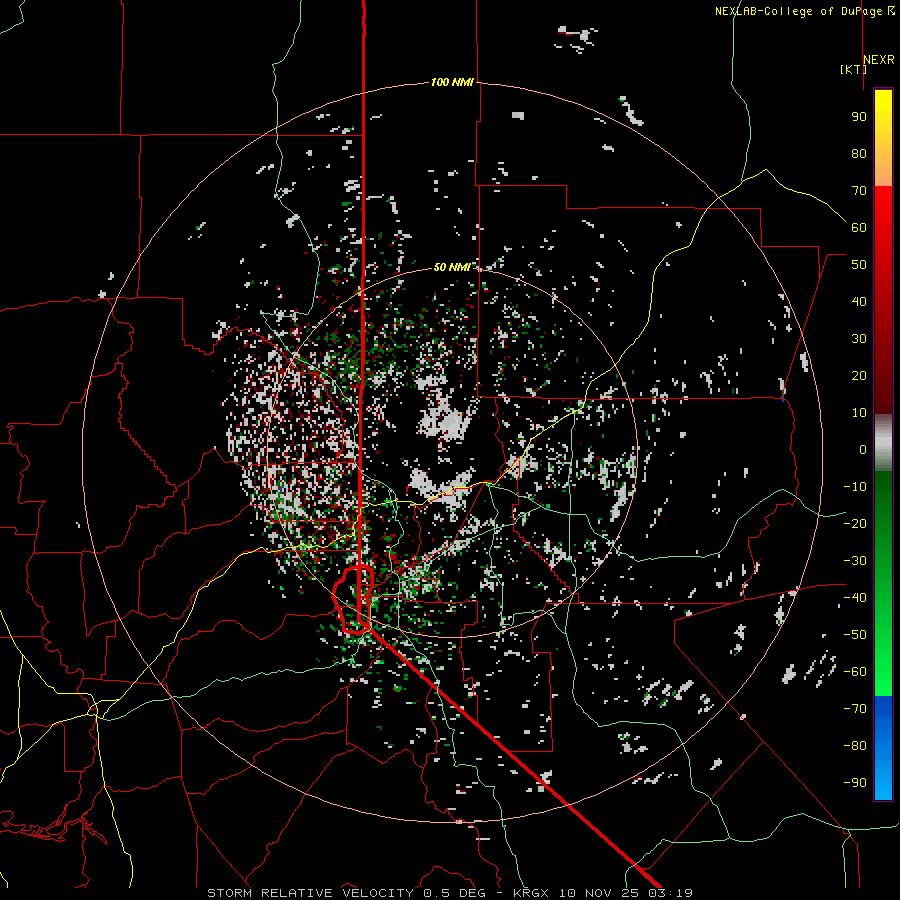The width and height of the screenshot is (900, 900).
Task: Click the NEXLAB-College of DuPage title text
Action: 804,11
